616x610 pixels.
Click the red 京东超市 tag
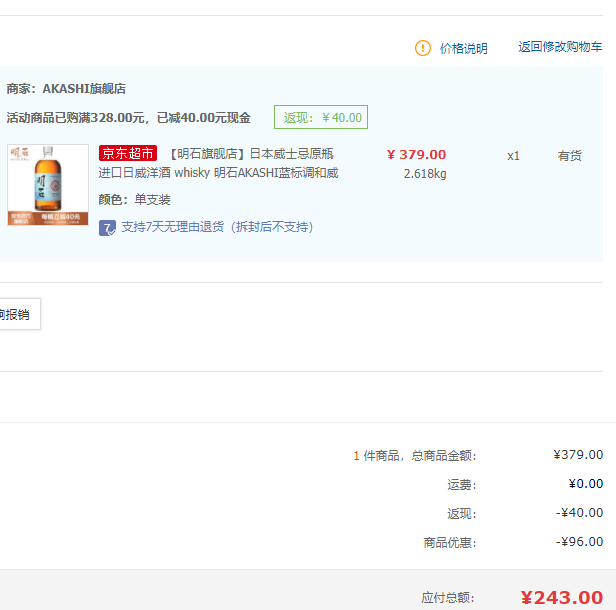[x=128, y=153]
